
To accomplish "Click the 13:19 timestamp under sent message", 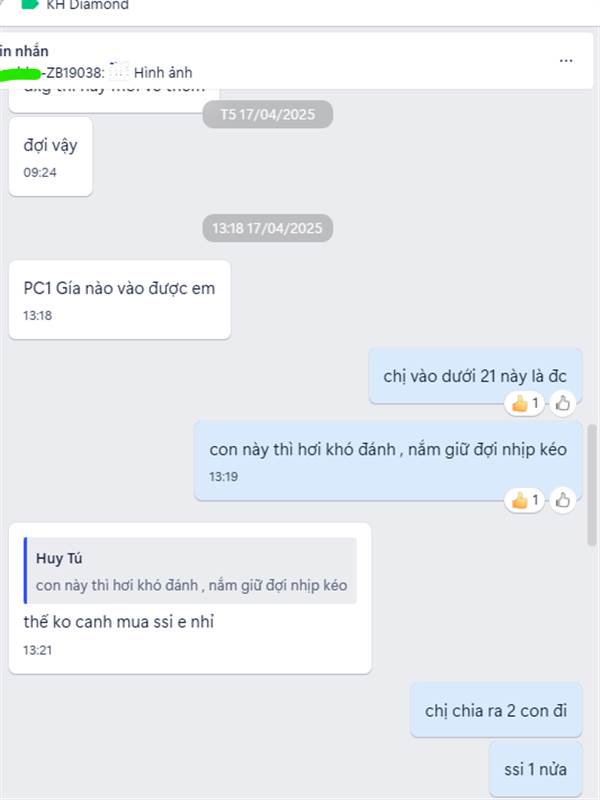I will click(x=223, y=477).
